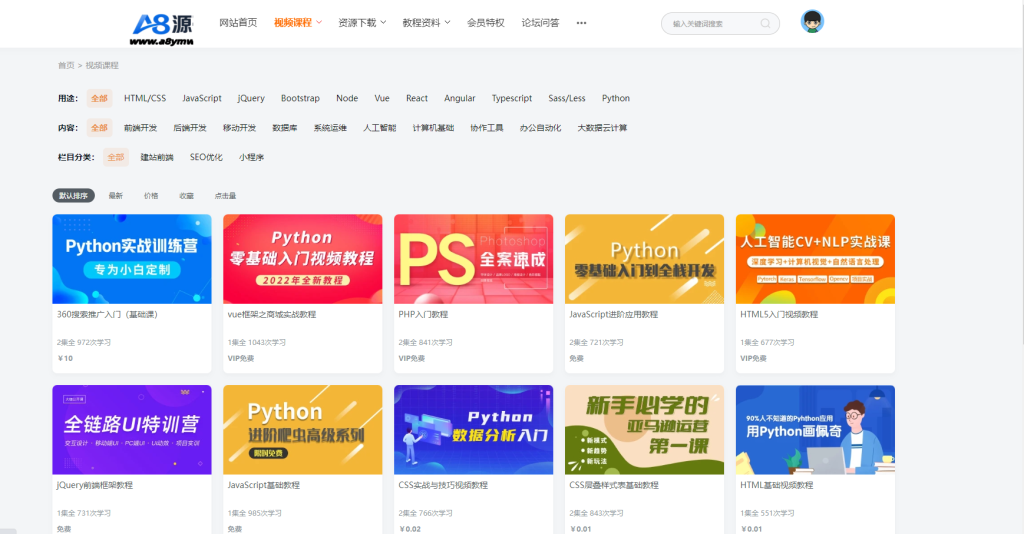The height and width of the screenshot is (534, 1024).
Task: Filter 栏目分类 by 小程序
Action: pos(251,157)
